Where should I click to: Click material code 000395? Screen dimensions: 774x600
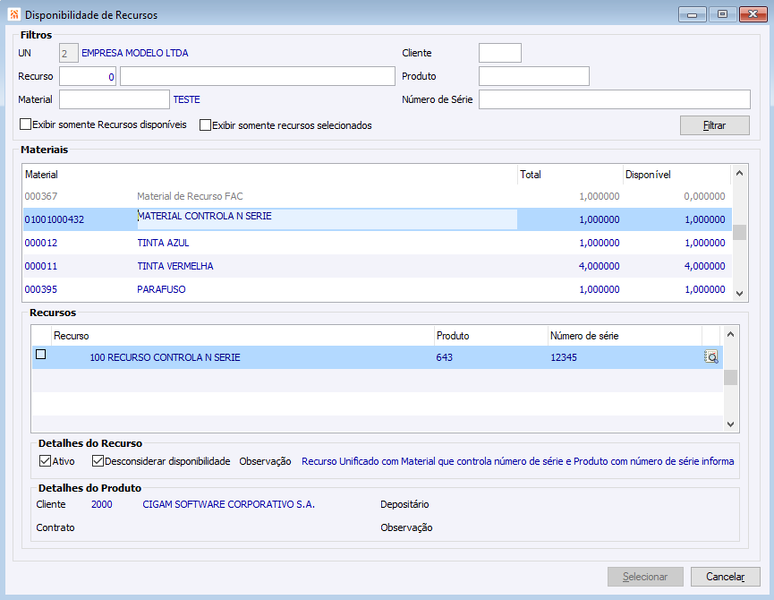click(41, 289)
